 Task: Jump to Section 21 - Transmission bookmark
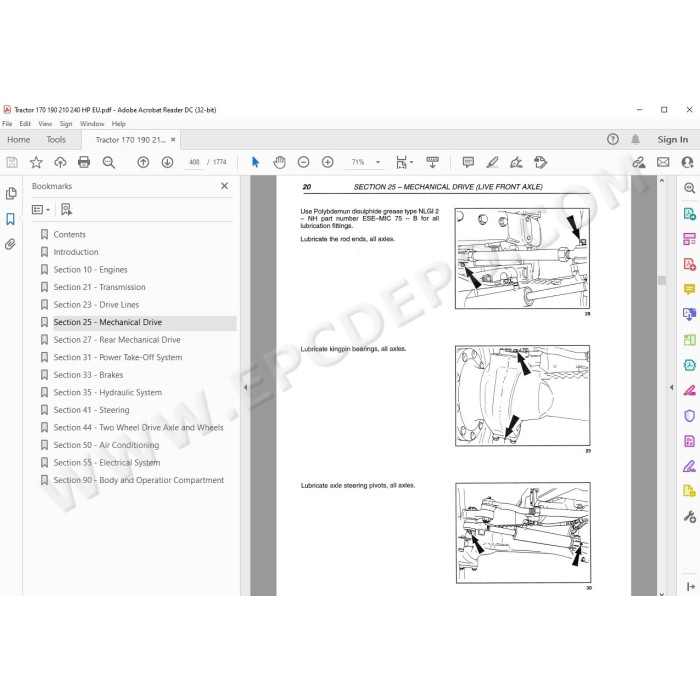tap(99, 287)
